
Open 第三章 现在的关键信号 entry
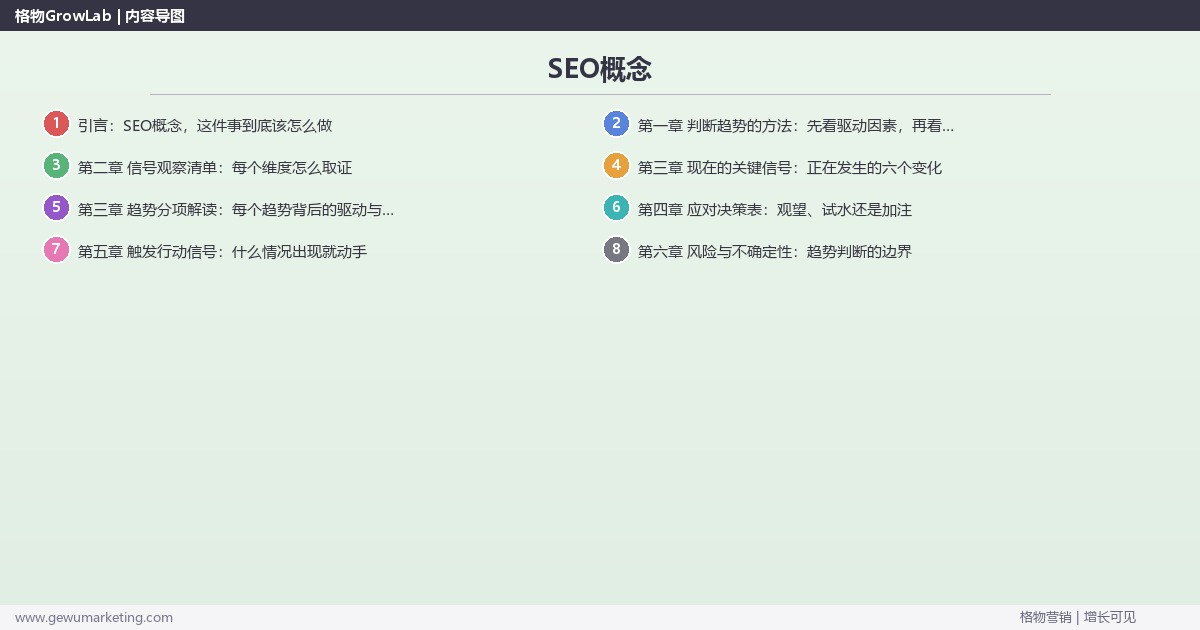[x=790, y=168]
